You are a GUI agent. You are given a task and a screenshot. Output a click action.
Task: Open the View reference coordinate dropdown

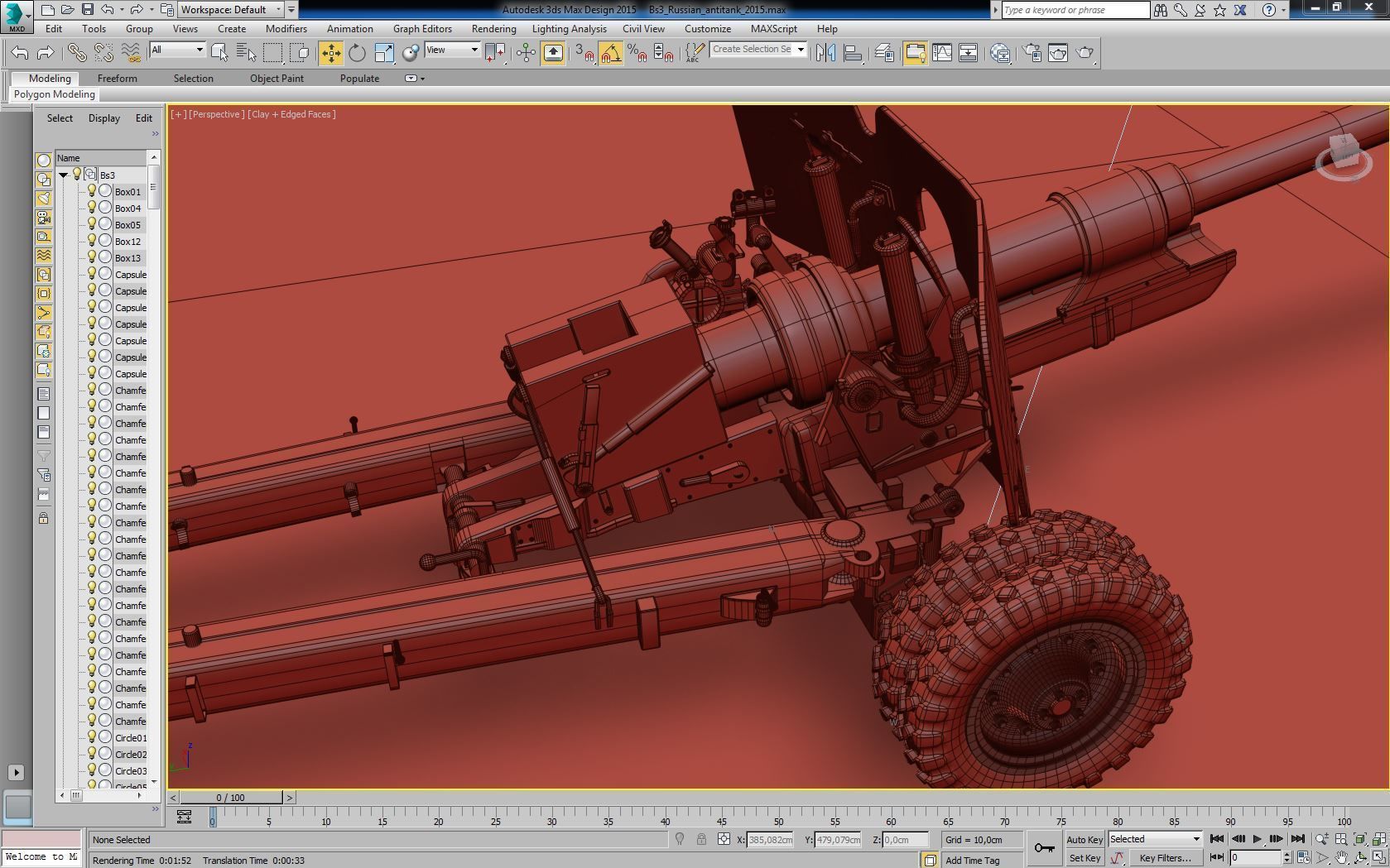point(452,50)
